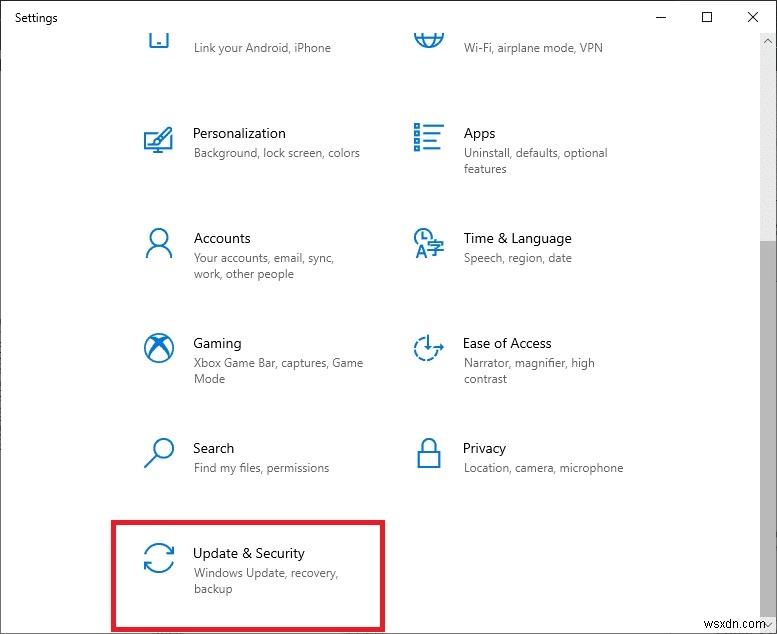Screen dimensions: 777x634
Task: Maximize the Settings window
Action: click(707, 17)
